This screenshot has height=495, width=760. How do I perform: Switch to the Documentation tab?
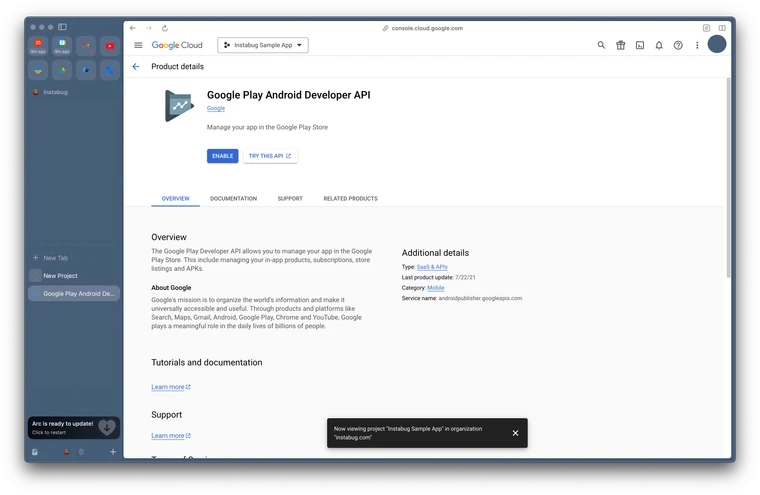point(233,198)
